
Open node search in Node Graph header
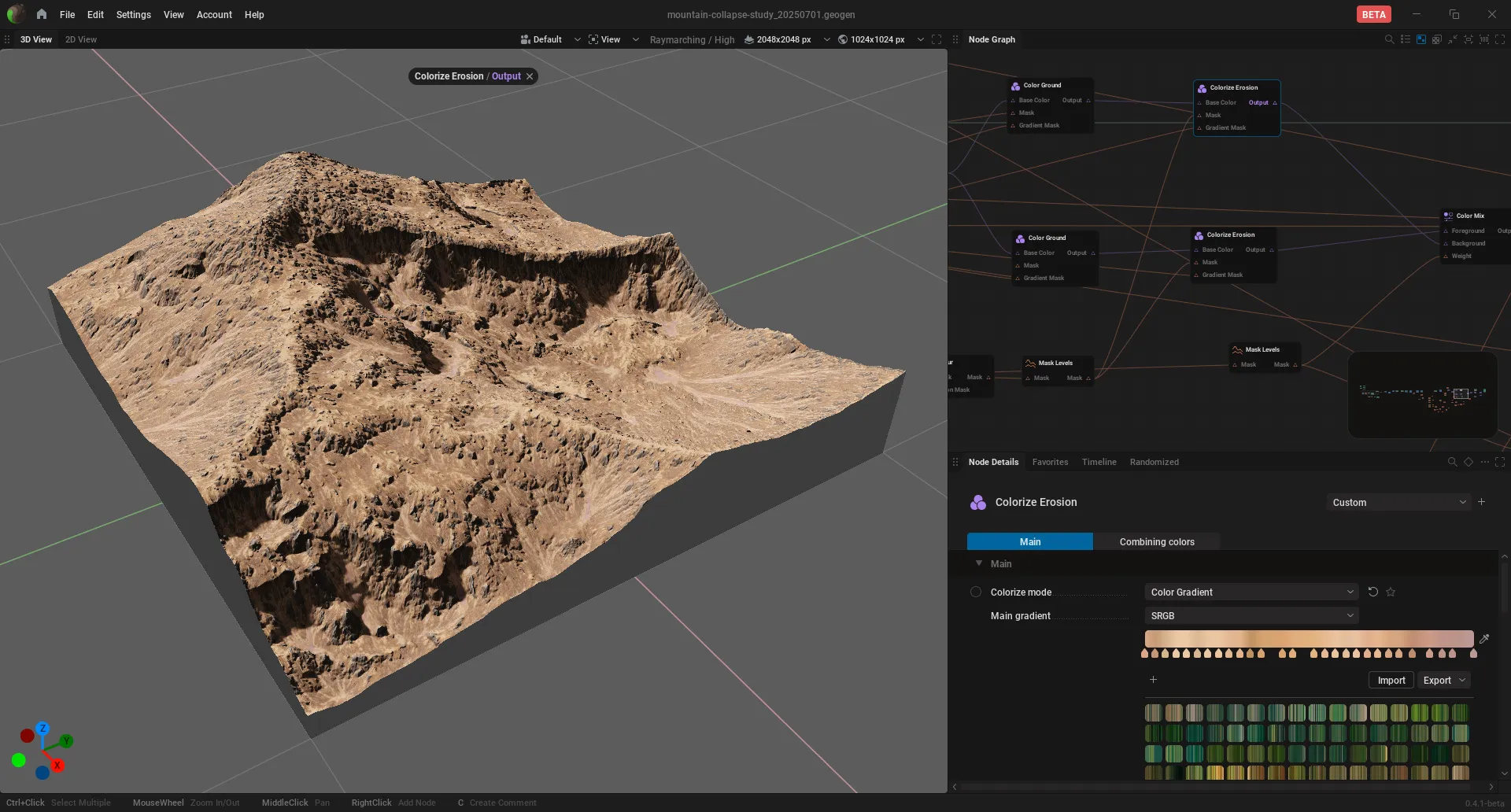[1389, 39]
